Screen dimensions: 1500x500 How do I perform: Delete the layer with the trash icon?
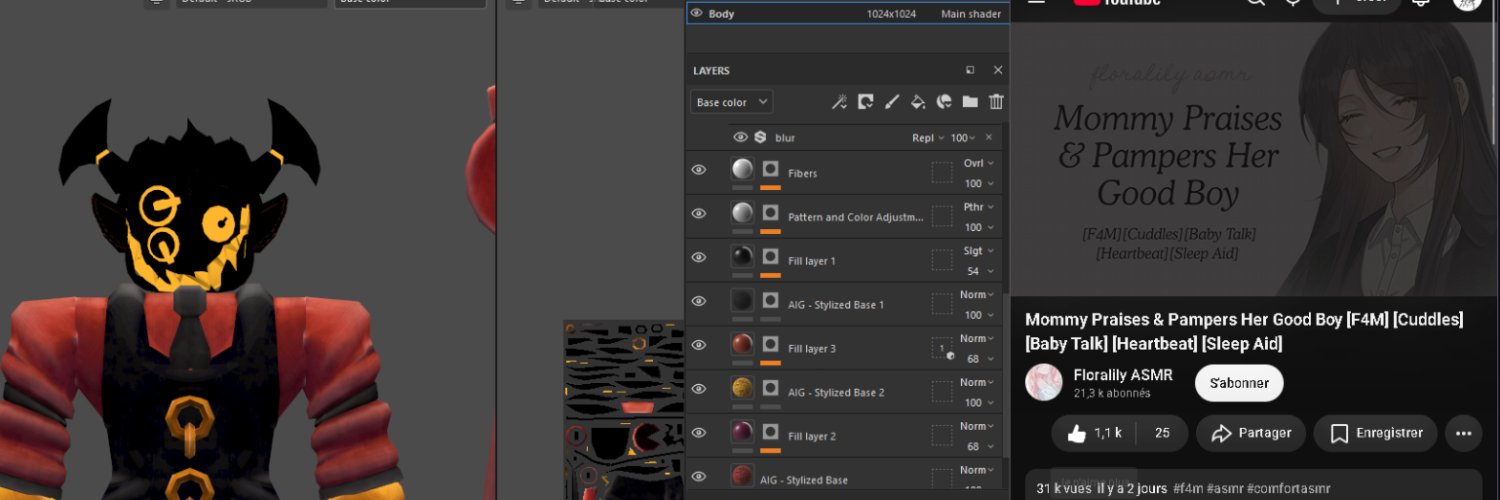click(996, 102)
